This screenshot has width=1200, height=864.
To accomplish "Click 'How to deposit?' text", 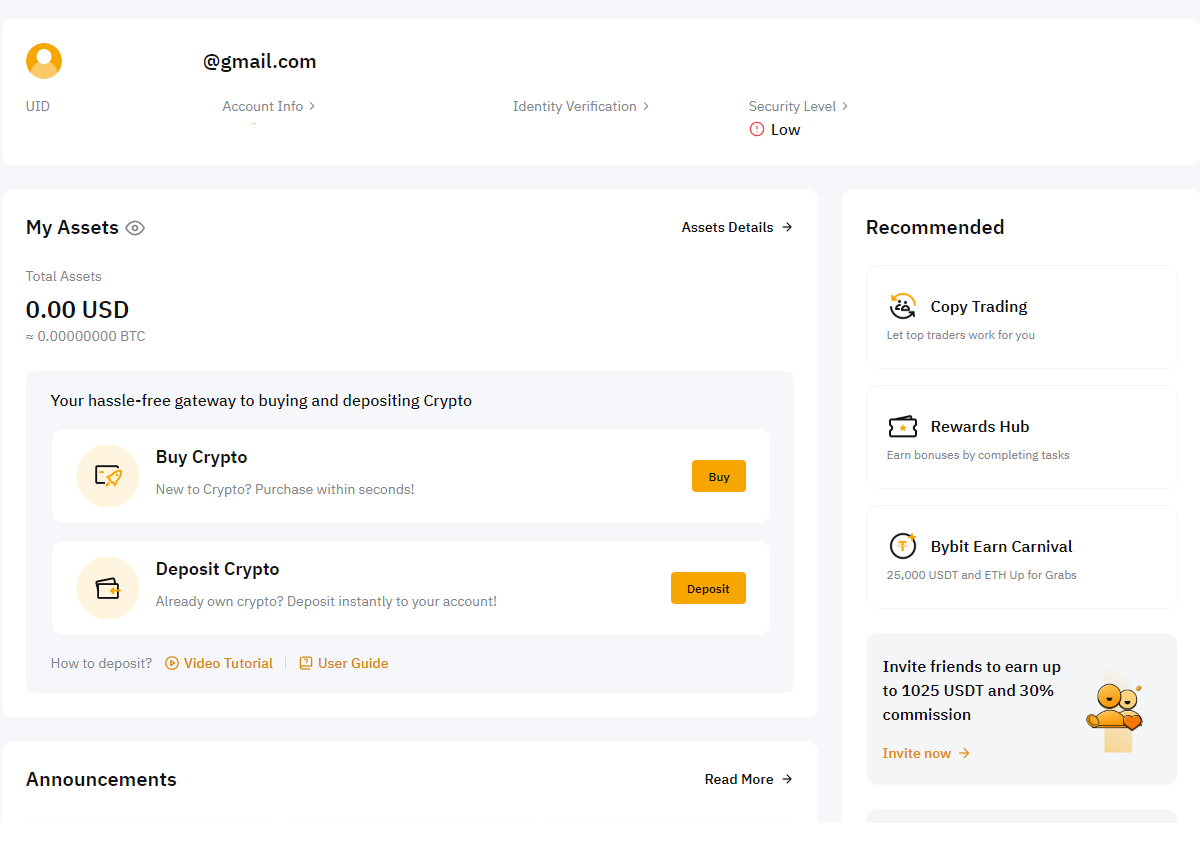I will tap(101, 663).
